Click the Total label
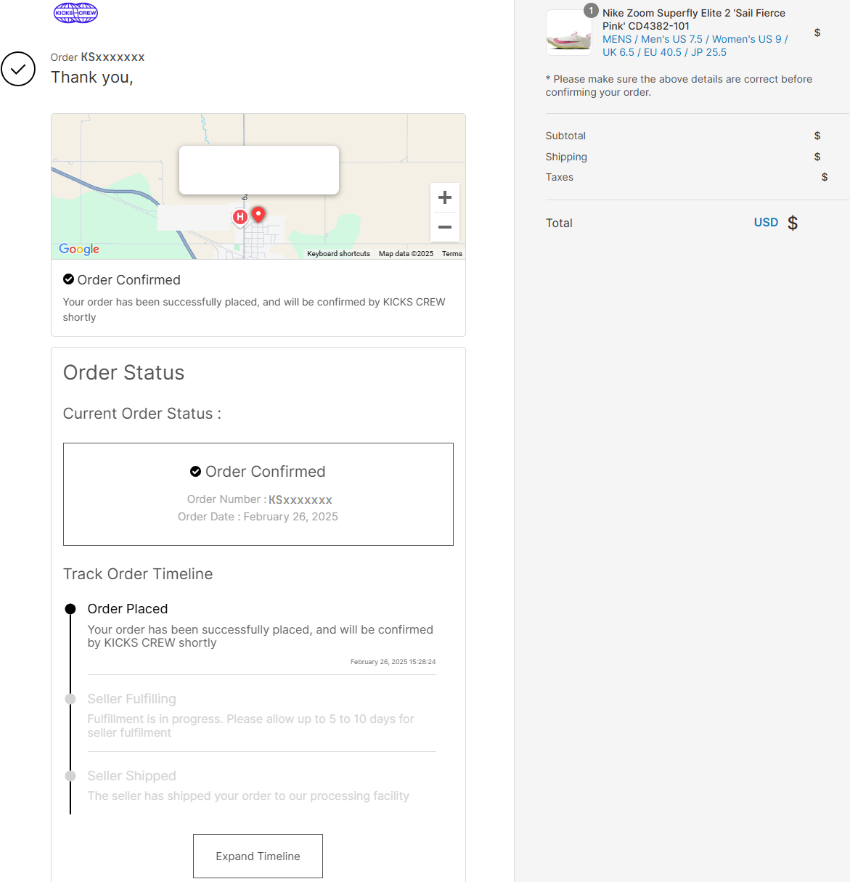This screenshot has width=850, height=882. tap(559, 223)
